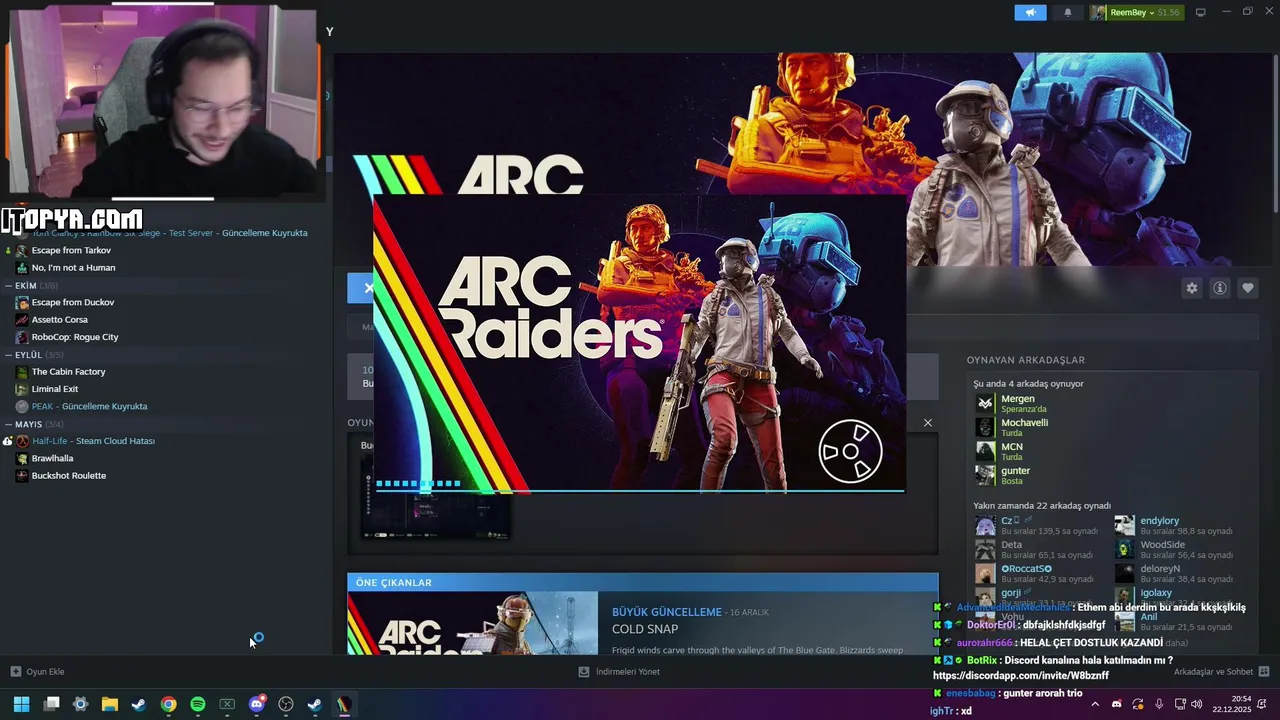
Task: Open friend MCN's profile
Action: (1012, 447)
